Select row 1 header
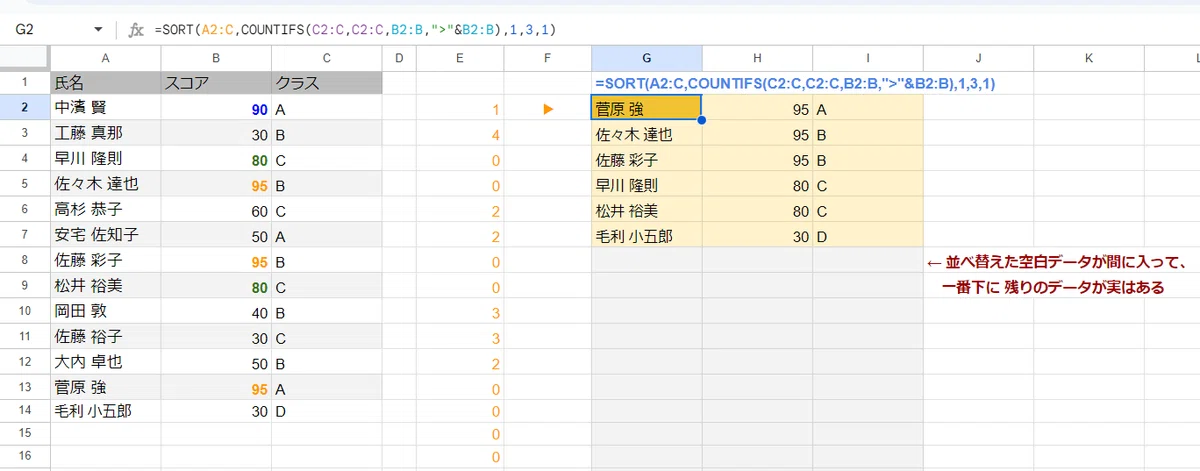The width and height of the screenshot is (1200, 471). click(x=25, y=82)
